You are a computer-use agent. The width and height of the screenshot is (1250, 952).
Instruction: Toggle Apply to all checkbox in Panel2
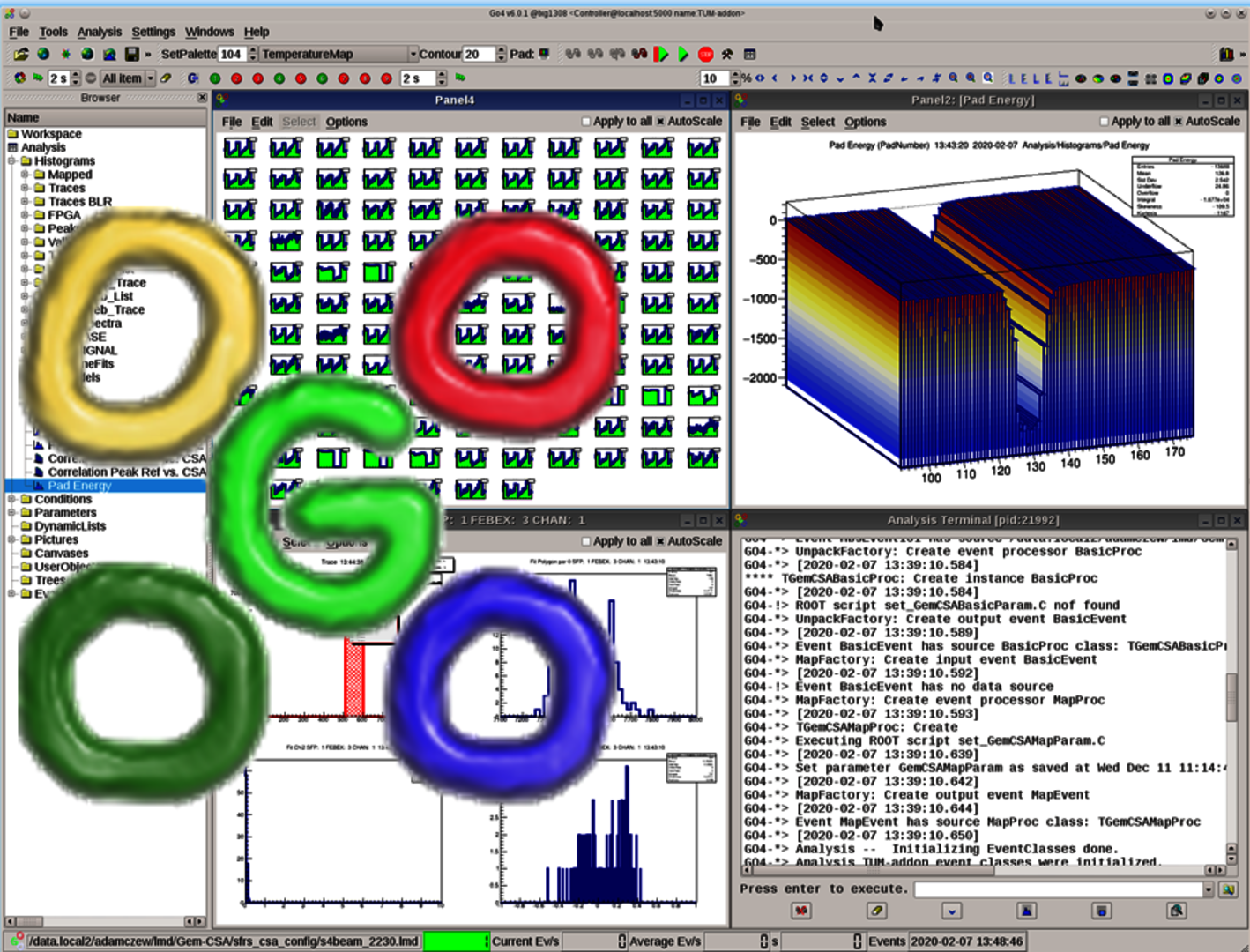1104,122
